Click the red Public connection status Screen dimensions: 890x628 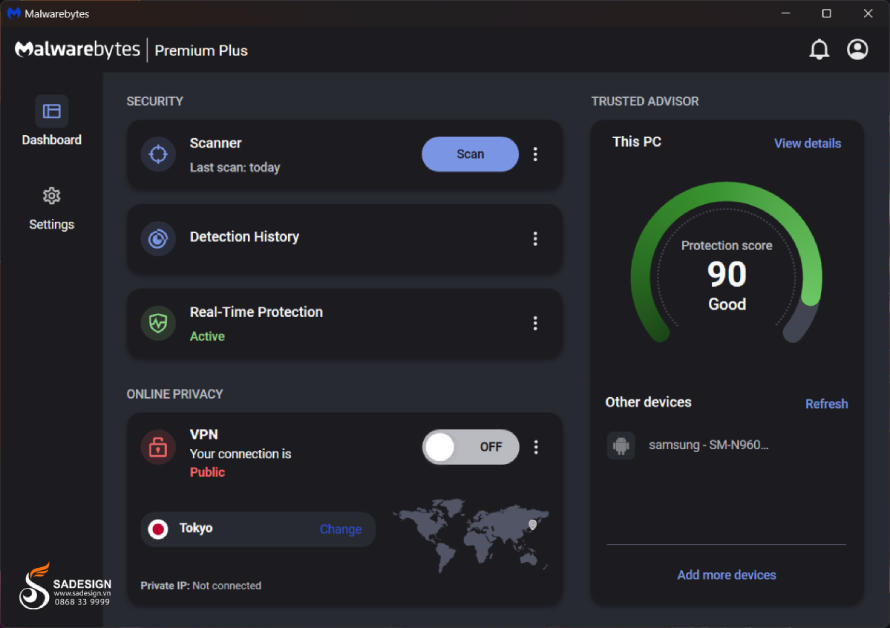click(x=207, y=472)
